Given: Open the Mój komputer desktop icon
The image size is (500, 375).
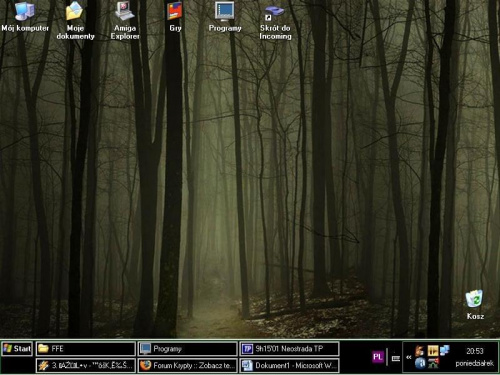Looking at the screenshot, I should 25,17.
